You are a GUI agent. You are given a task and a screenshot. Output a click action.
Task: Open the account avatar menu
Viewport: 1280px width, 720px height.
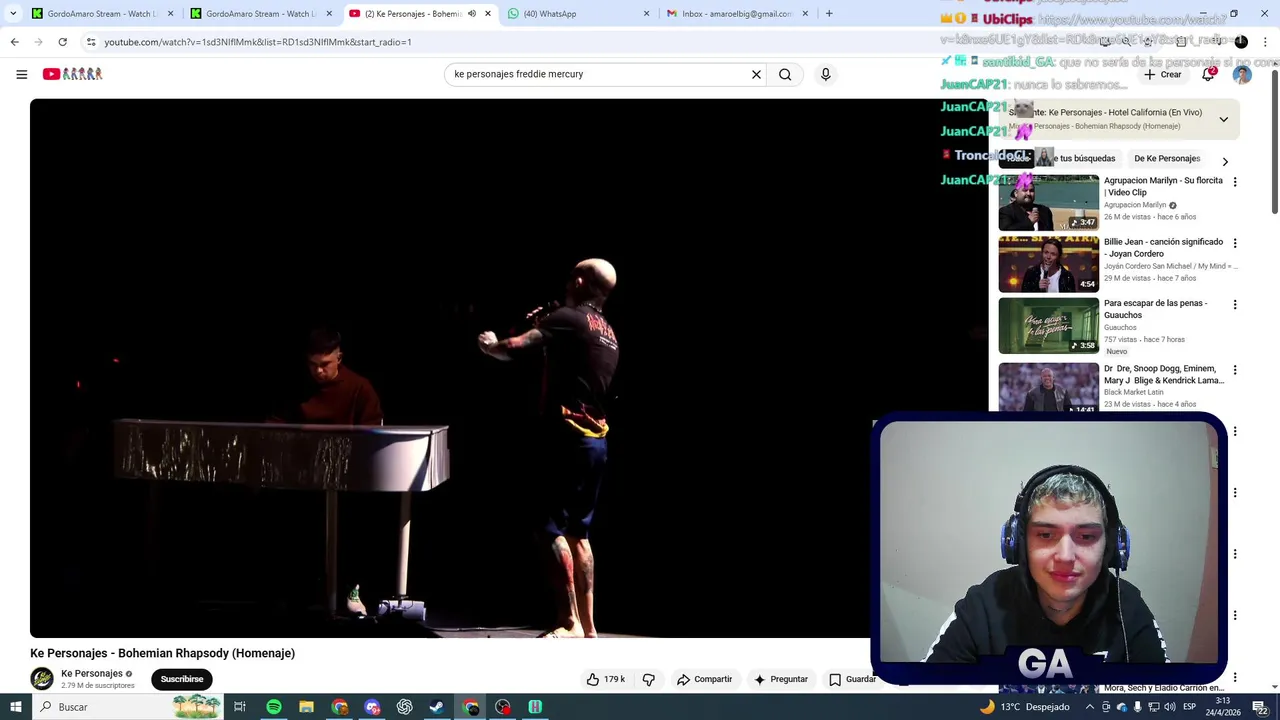pyautogui.click(x=1242, y=74)
